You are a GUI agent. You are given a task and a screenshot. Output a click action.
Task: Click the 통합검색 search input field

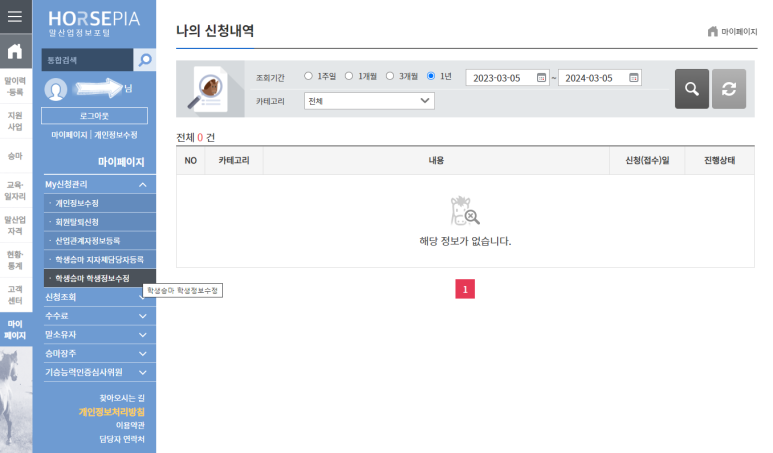[87, 60]
